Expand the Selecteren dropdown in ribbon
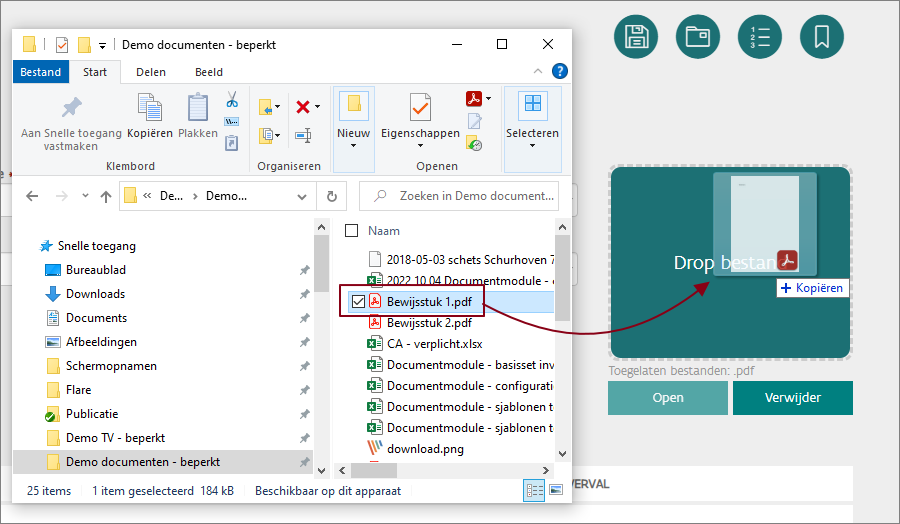Screen dimensions: 900x524 532,145
